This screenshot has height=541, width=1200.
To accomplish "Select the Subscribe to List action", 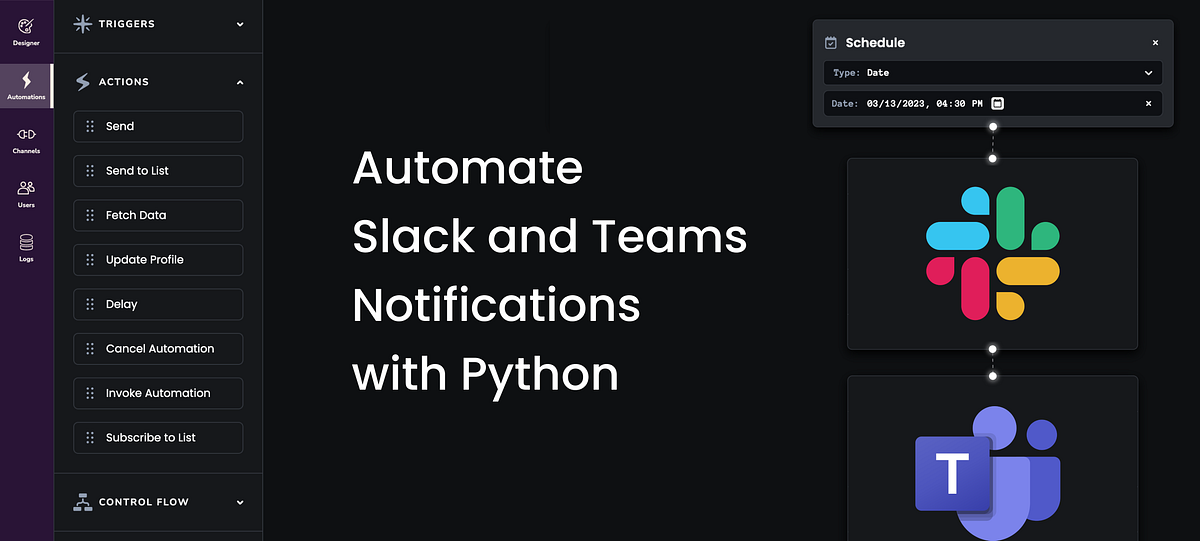I will [x=158, y=438].
